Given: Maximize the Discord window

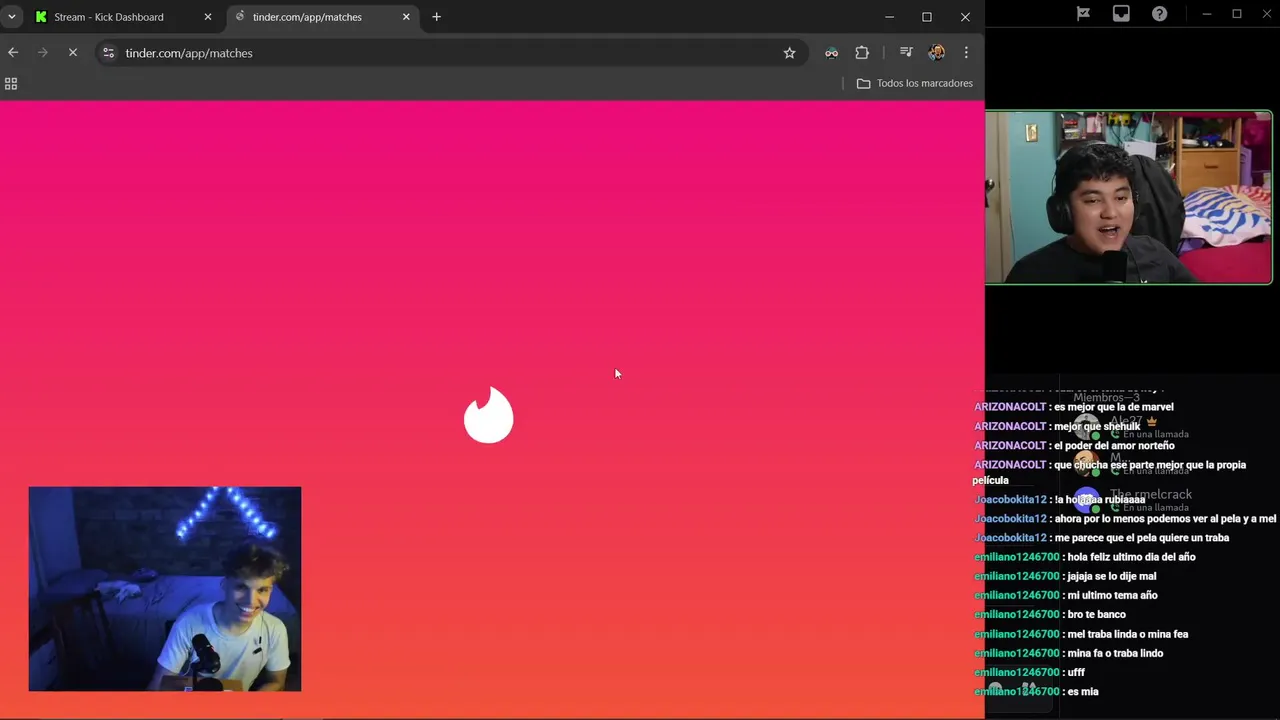Looking at the screenshot, I should [1237, 14].
